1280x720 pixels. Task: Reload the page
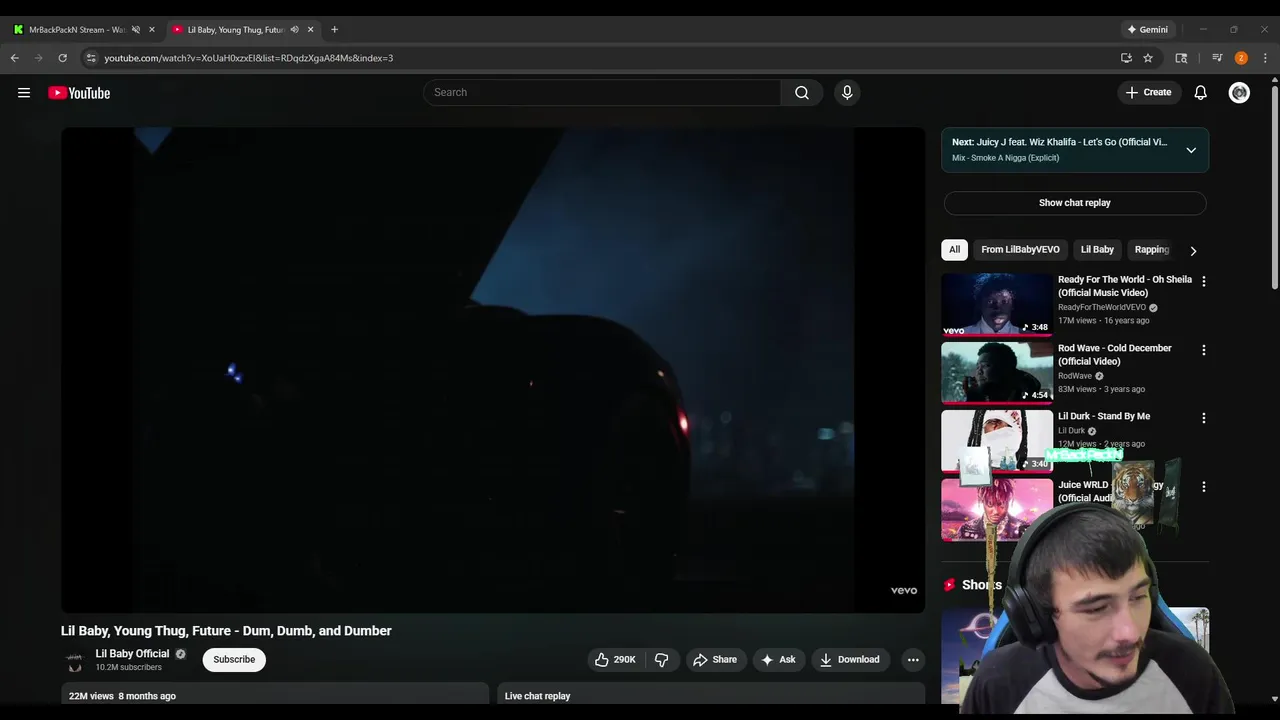pyautogui.click(x=62, y=58)
